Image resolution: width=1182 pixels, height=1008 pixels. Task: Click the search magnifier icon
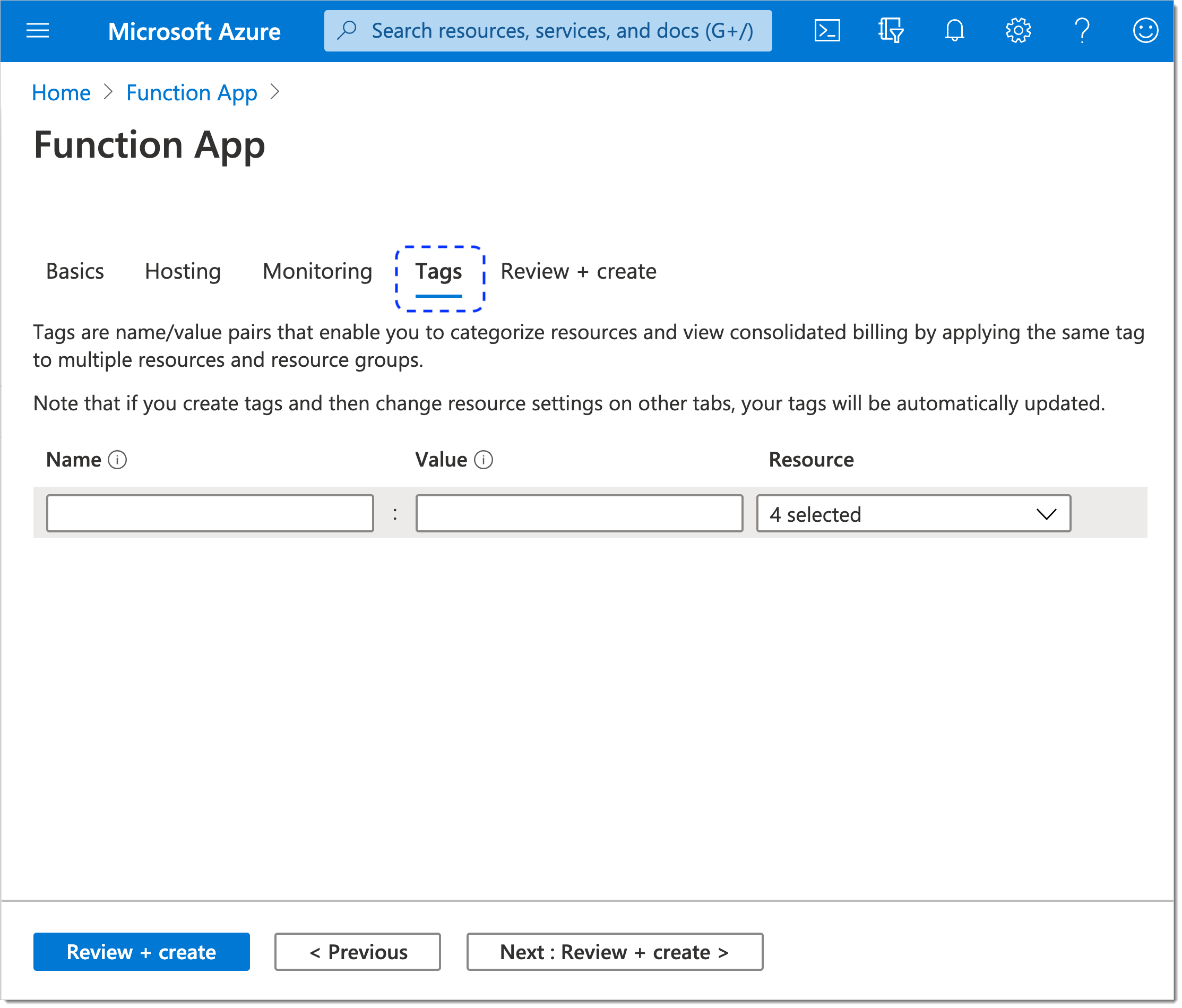pyautogui.click(x=347, y=30)
